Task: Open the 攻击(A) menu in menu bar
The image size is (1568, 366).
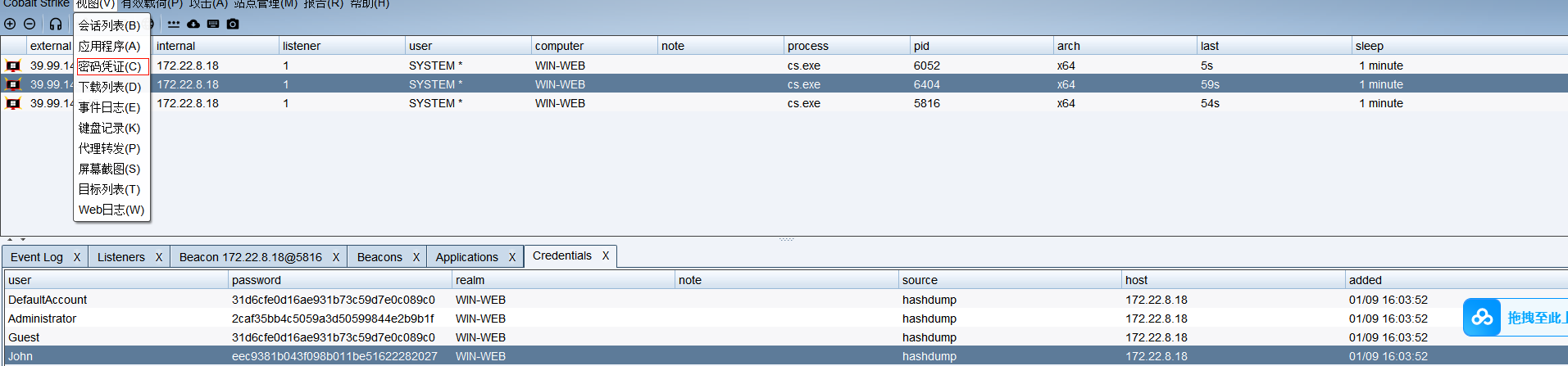Action: coord(208,4)
